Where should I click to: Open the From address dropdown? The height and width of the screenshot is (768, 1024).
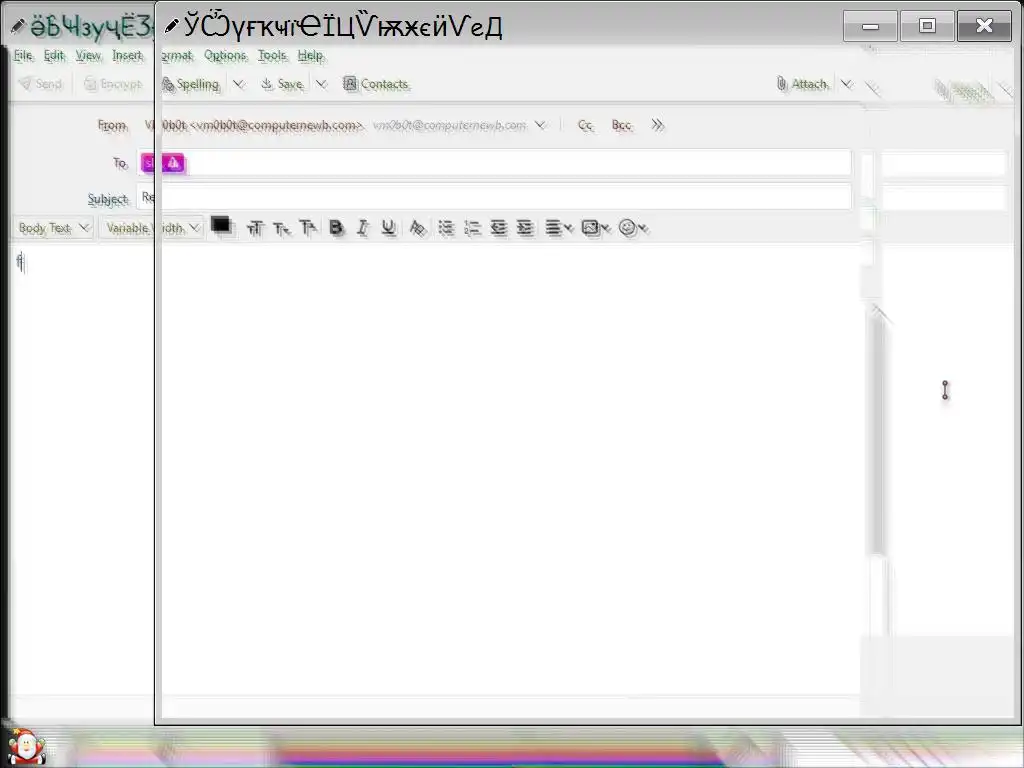[x=540, y=125]
